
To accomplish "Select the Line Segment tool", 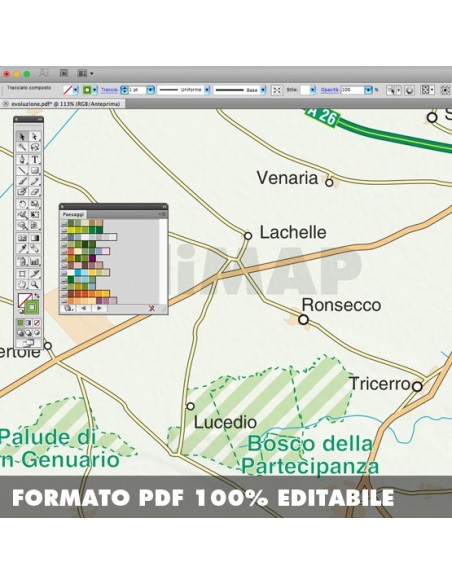I will click(22, 170).
